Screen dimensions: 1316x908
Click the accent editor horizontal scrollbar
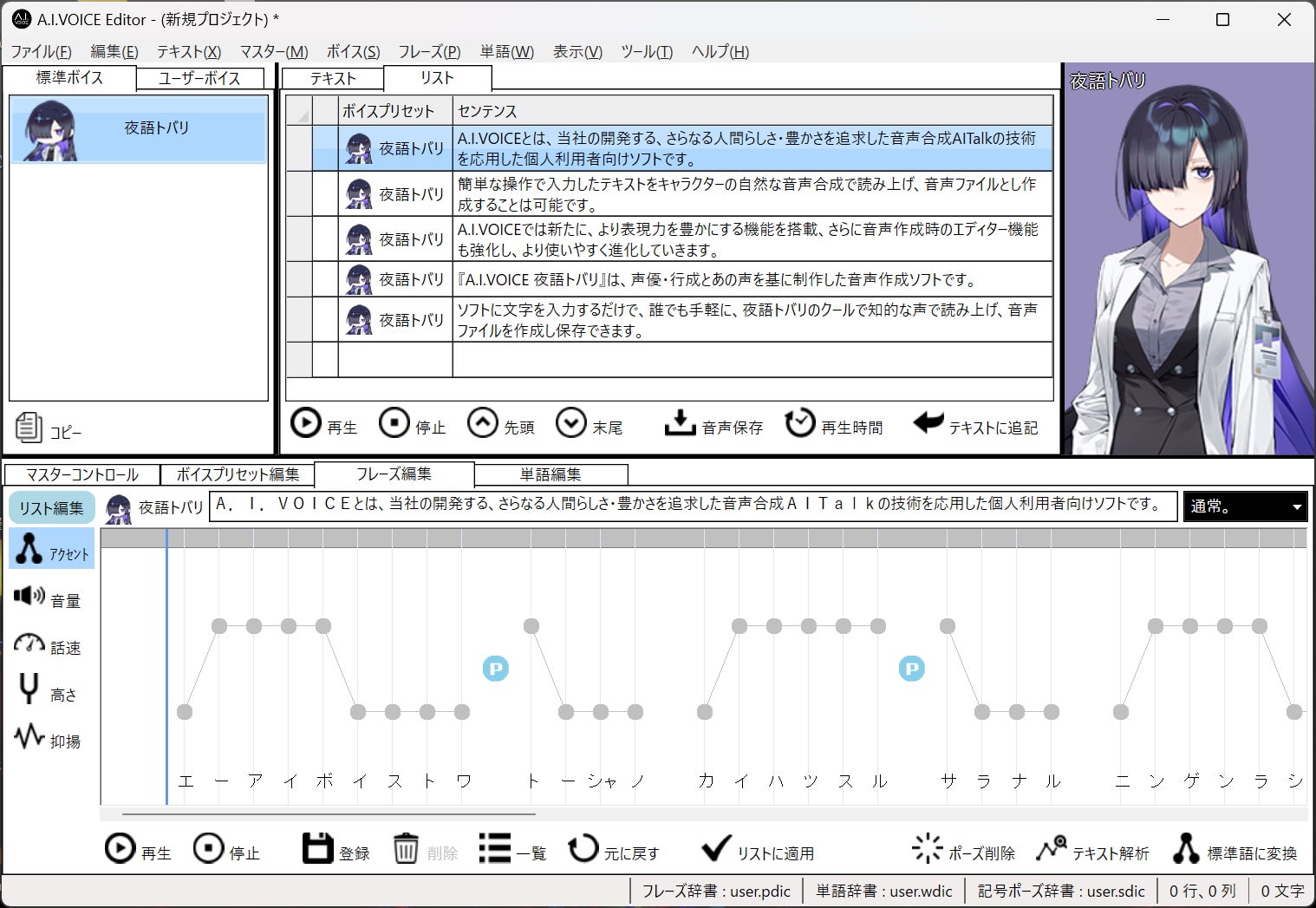click(329, 814)
